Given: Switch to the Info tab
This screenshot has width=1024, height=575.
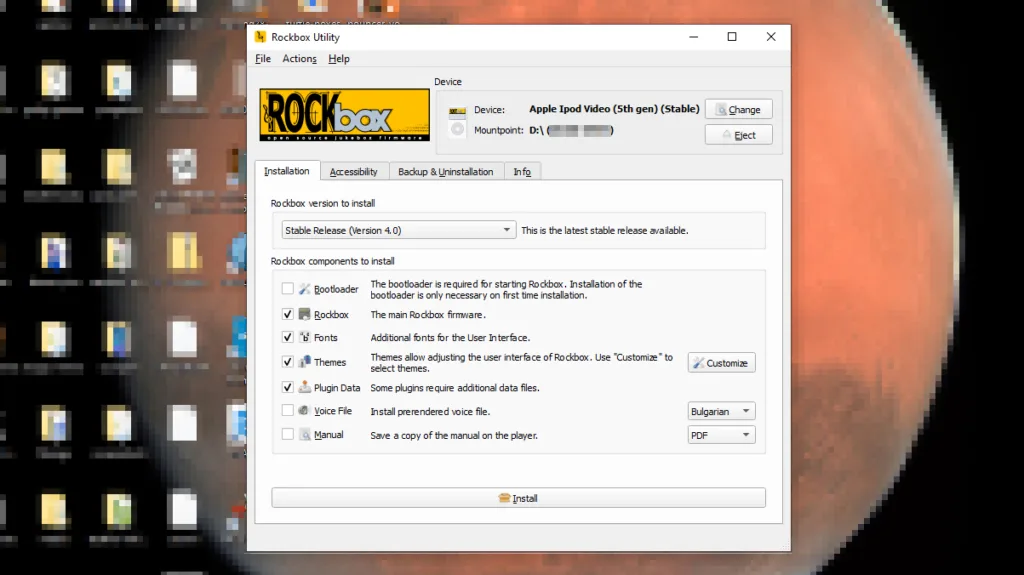Looking at the screenshot, I should pos(522,172).
